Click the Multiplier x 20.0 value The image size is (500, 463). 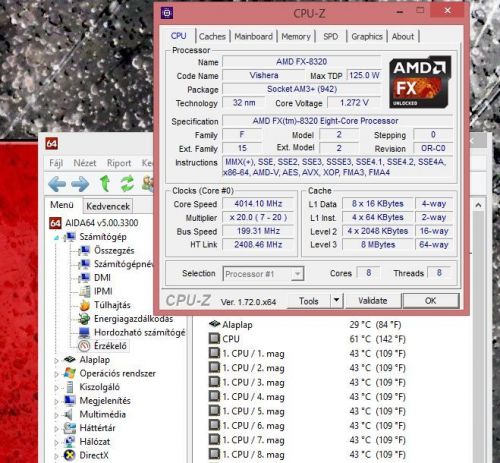click(258, 217)
